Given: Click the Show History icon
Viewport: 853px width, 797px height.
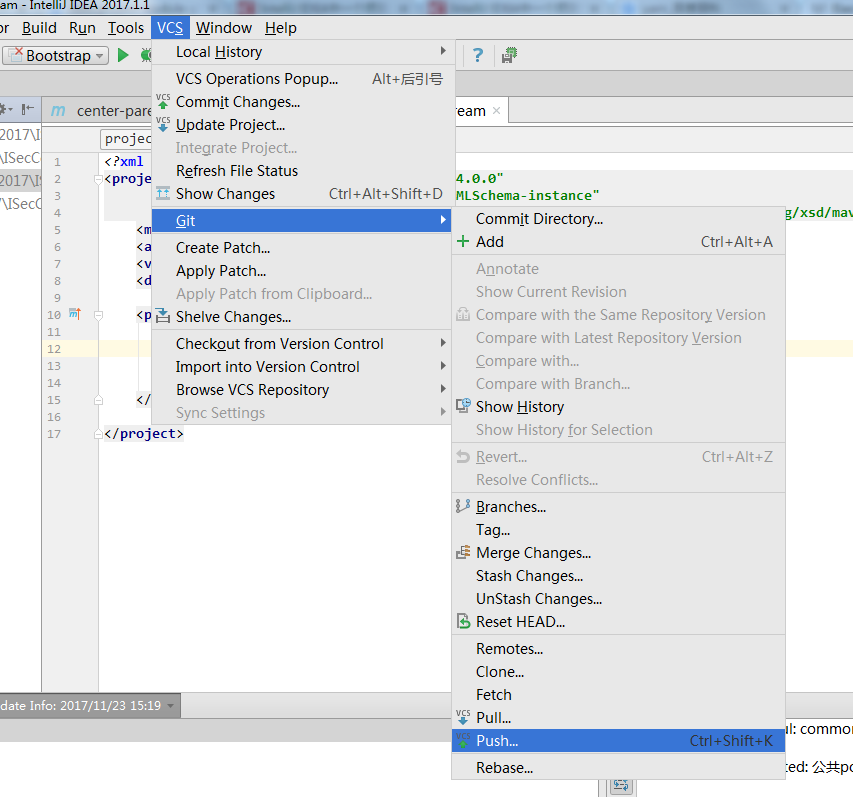Looking at the screenshot, I should coord(463,406).
